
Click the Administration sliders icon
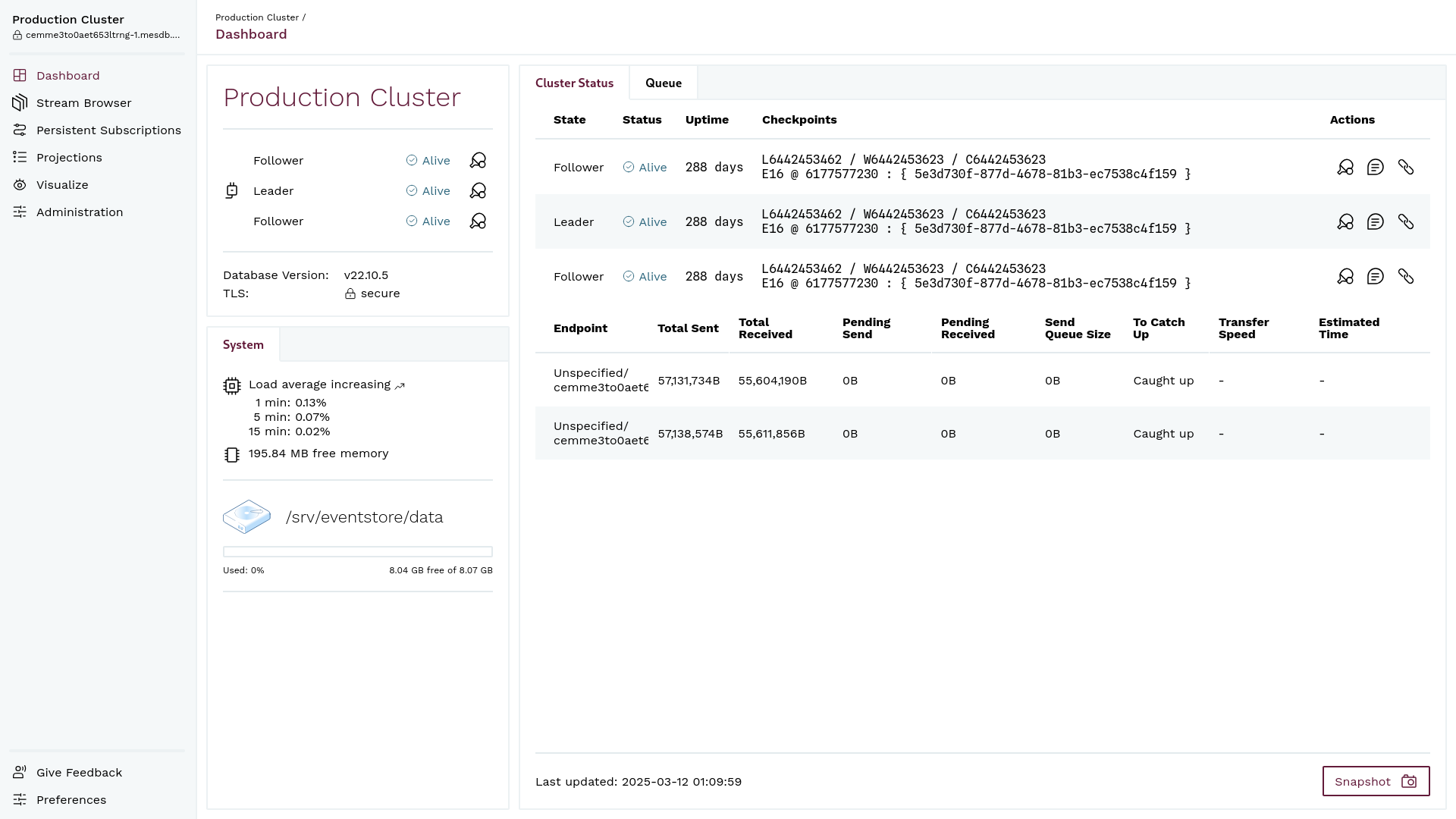(20, 212)
